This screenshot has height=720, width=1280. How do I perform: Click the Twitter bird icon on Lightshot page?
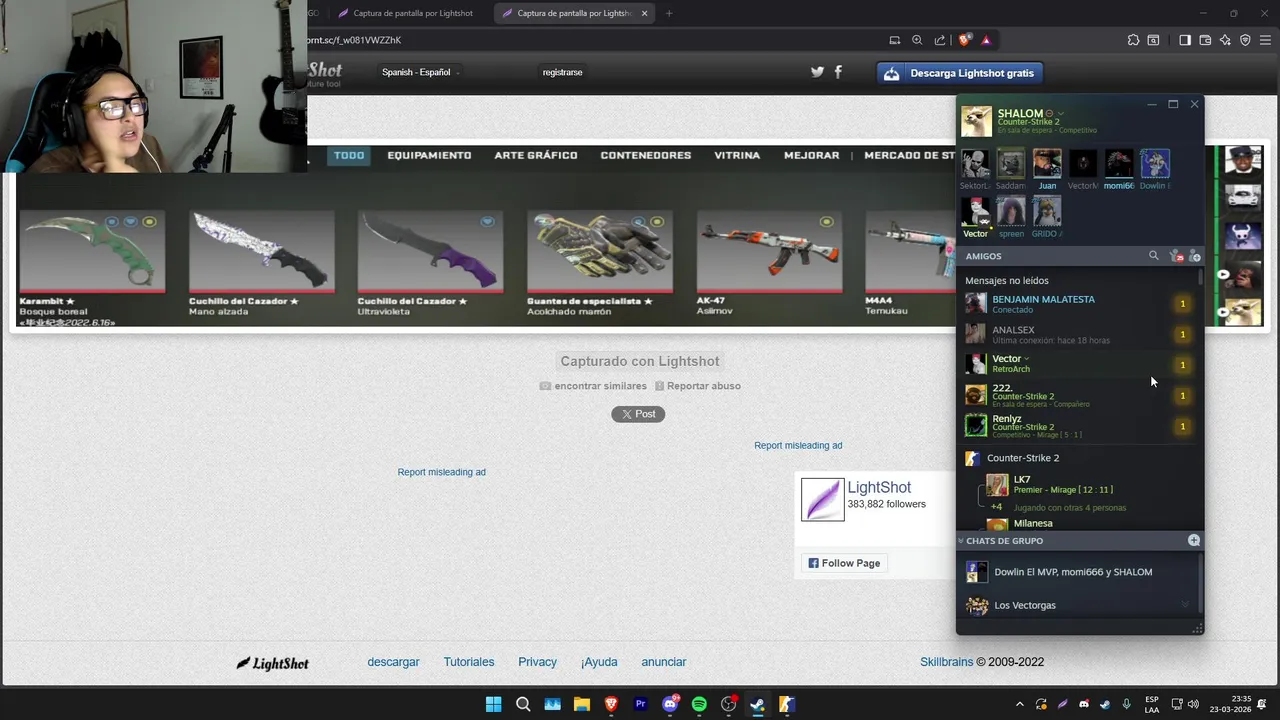click(817, 72)
